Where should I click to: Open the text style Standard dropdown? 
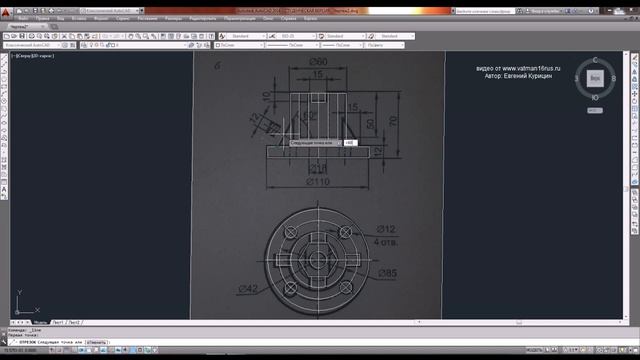[246, 36]
